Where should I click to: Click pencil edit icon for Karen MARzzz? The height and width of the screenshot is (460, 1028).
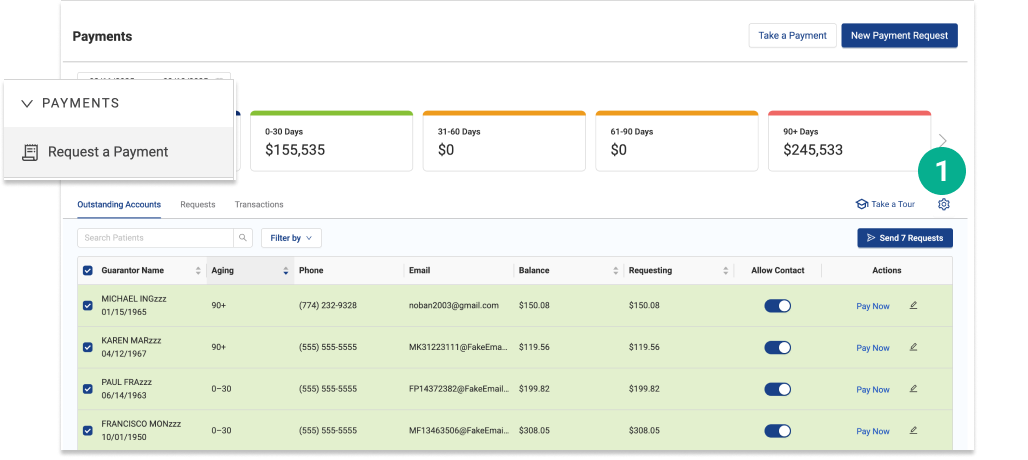(x=913, y=347)
